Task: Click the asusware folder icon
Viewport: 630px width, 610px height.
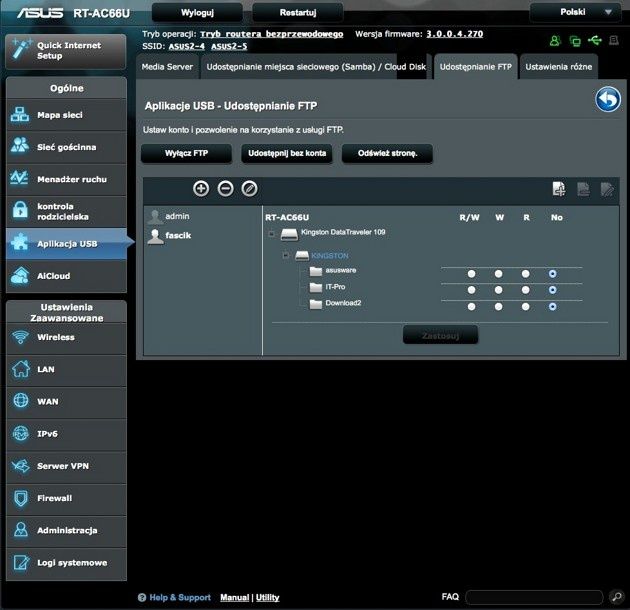Action: coord(316,271)
